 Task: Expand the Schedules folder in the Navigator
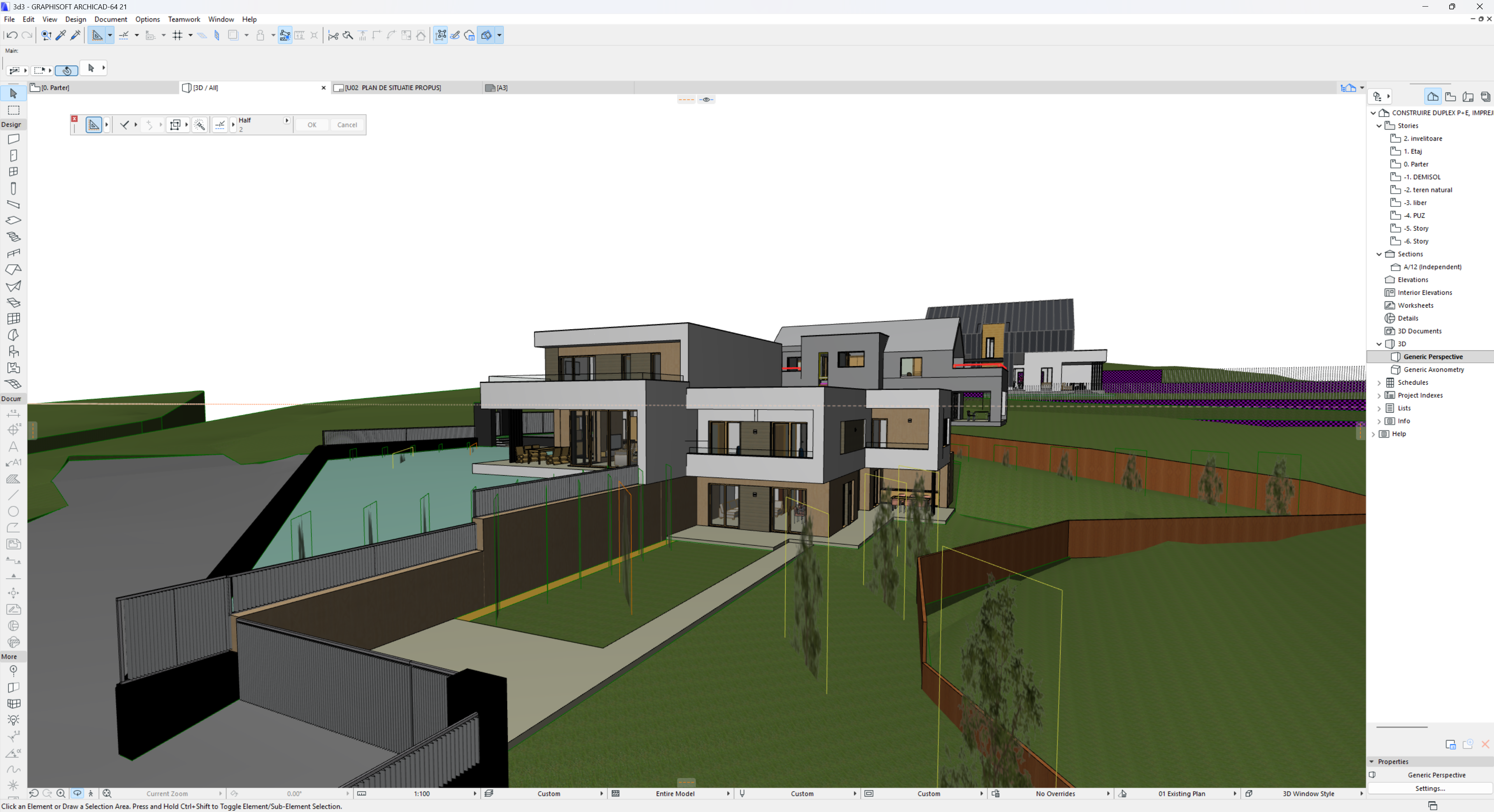point(1379,383)
